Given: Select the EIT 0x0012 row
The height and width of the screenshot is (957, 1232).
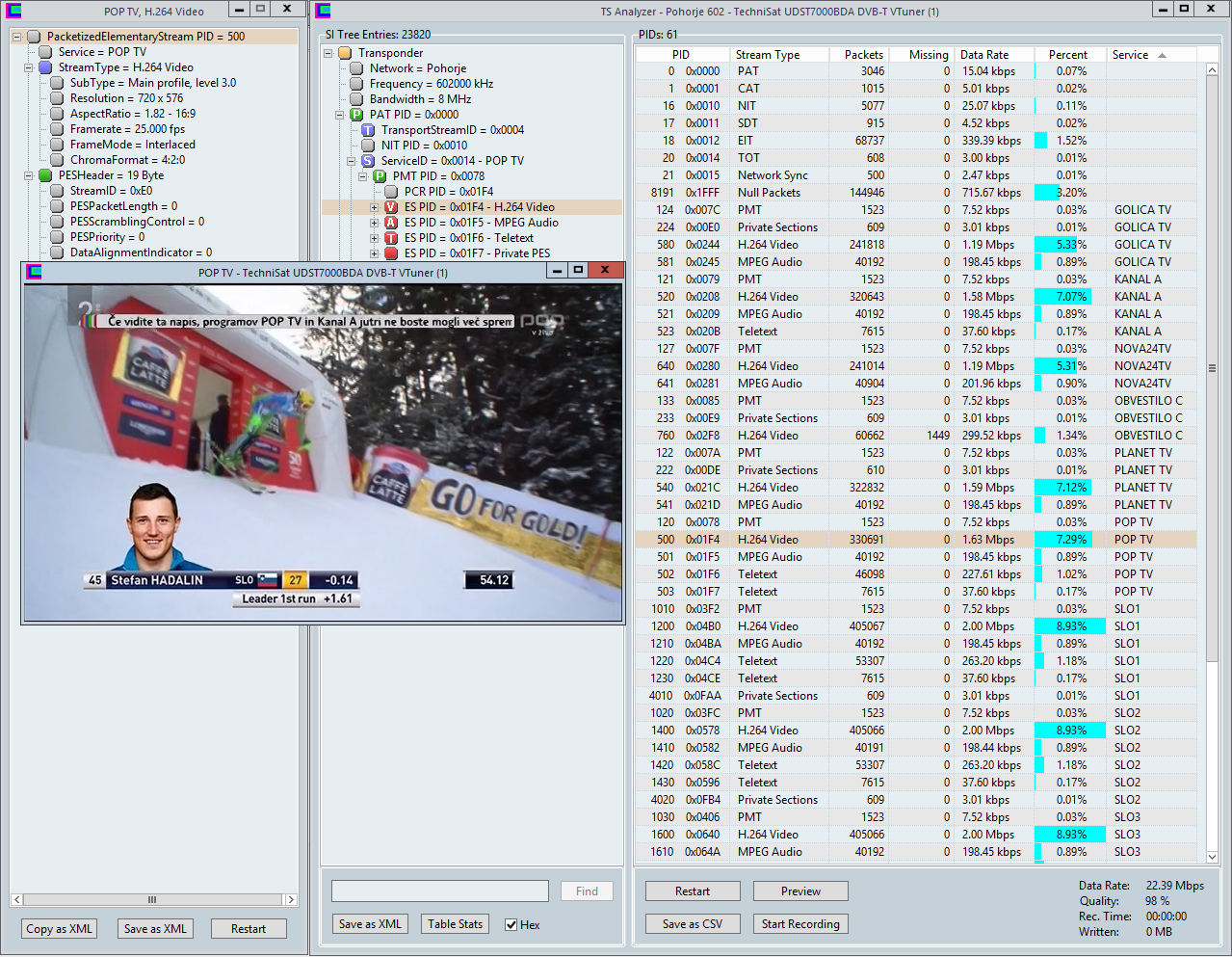Looking at the screenshot, I should 915,141.
